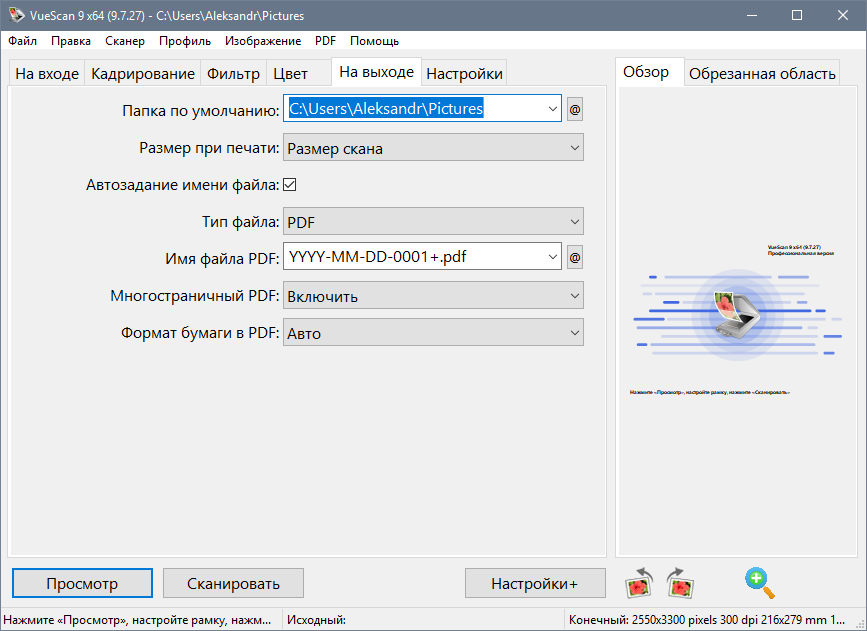Select the 'На выходе' tab
The image size is (867, 631).
pyautogui.click(x=377, y=72)
